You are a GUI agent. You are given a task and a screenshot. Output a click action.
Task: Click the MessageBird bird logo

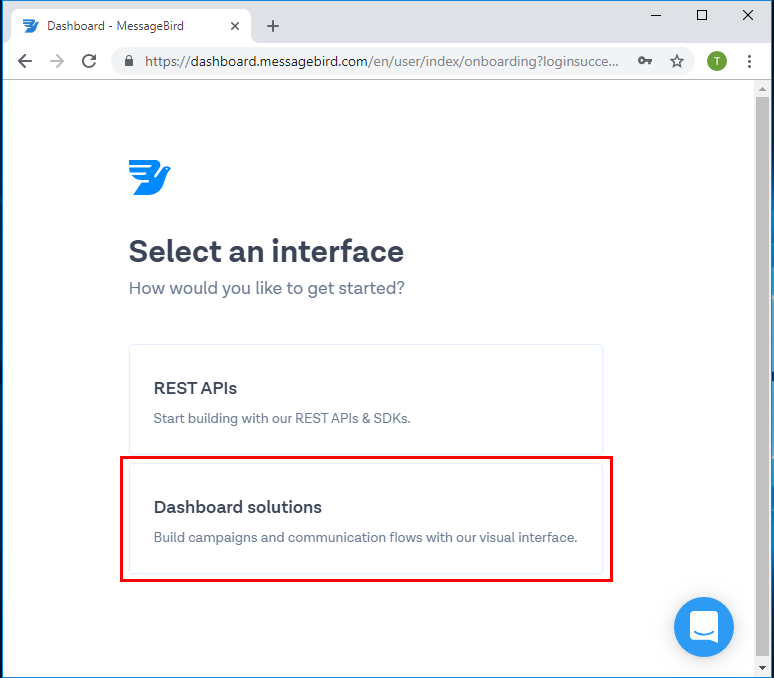(149, 178)
